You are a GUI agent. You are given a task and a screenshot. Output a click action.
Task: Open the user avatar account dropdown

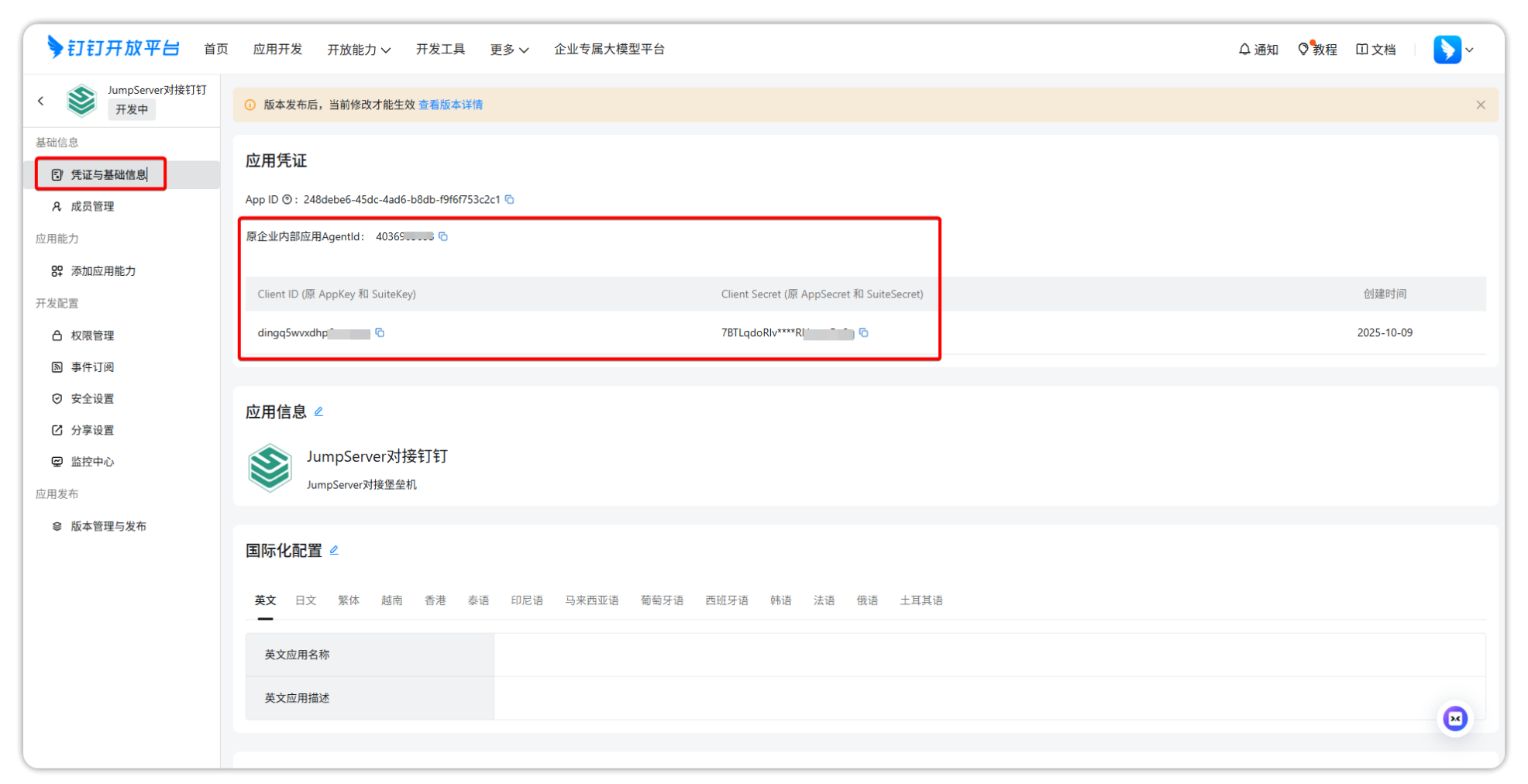1453,50
